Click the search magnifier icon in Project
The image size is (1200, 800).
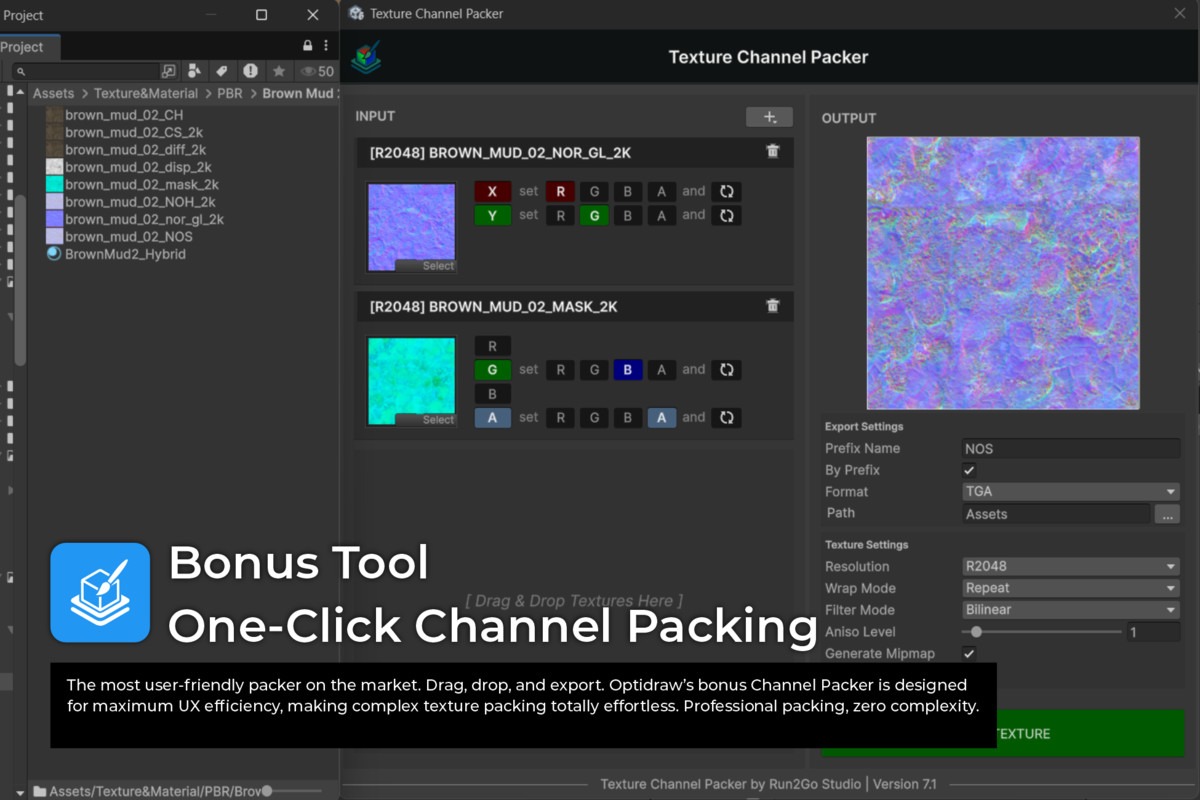pos(20,72)
